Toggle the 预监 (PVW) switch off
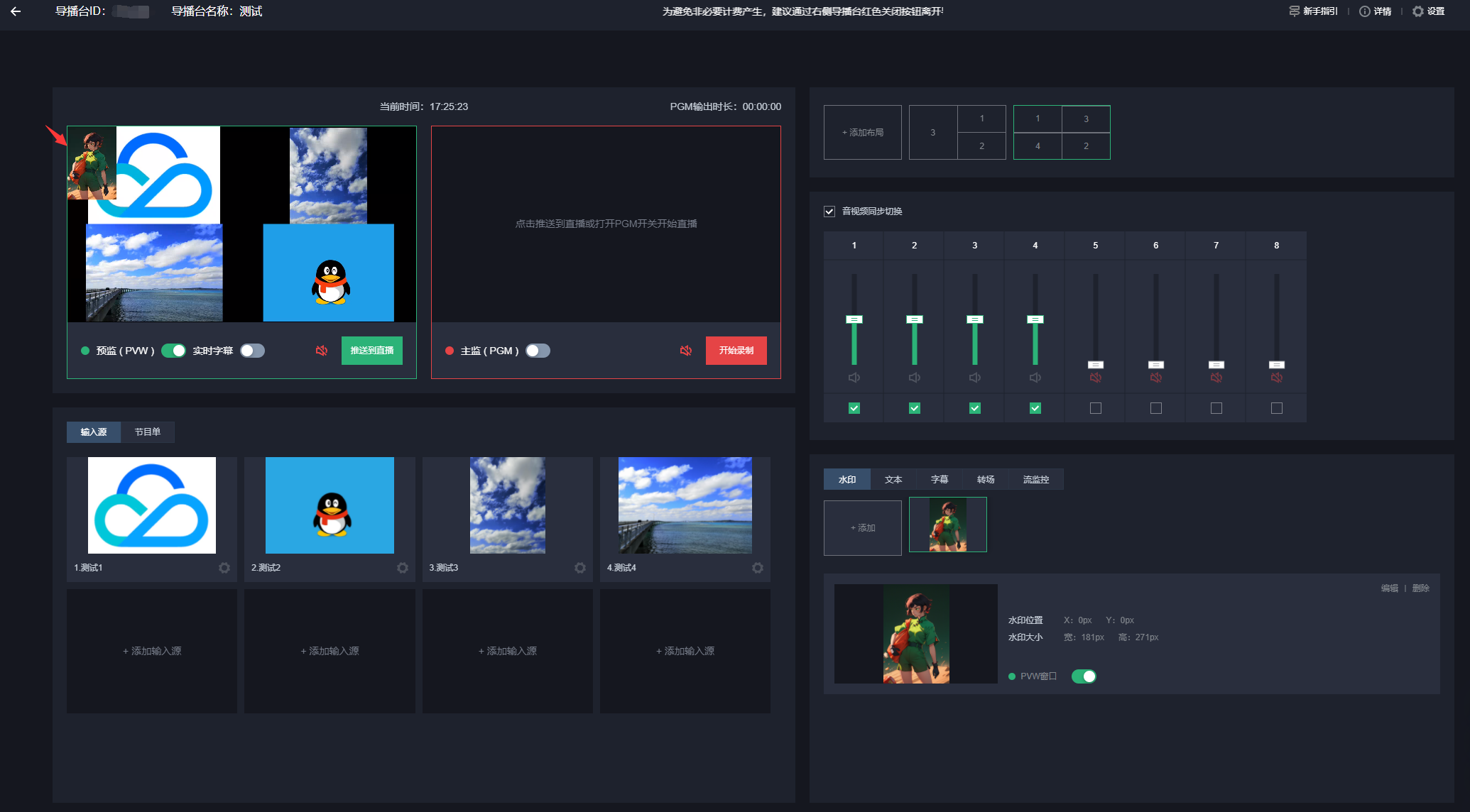Image resolution: width=1470 pixels, height=812 pixels. tap(173, 351)
